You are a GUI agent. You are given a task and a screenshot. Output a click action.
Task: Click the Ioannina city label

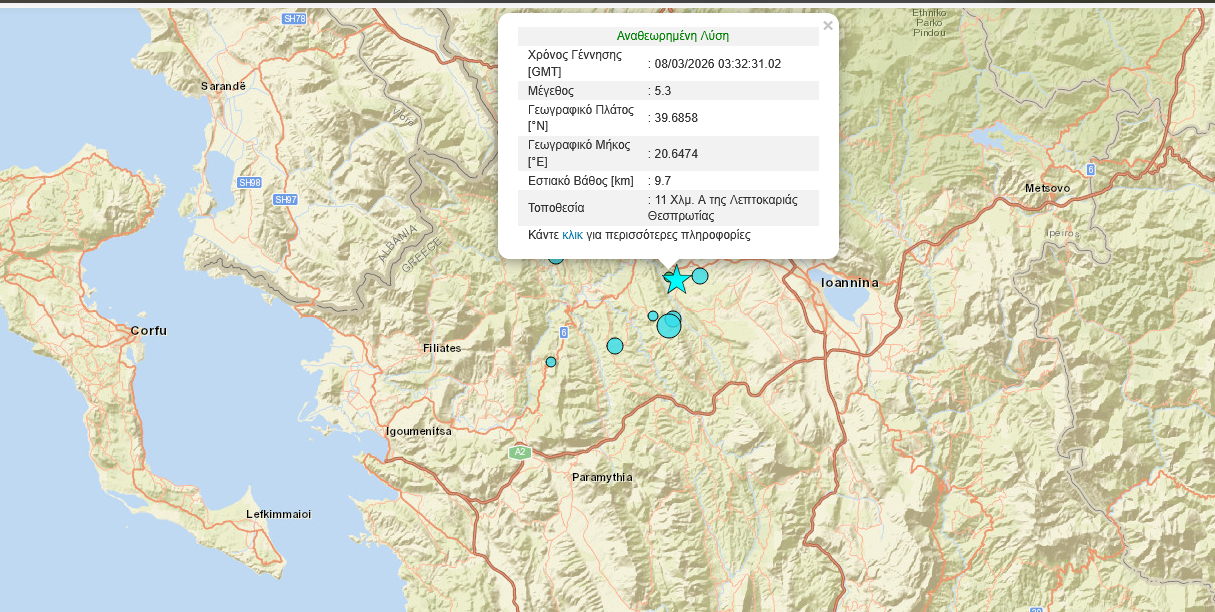click(x=849, y=283)
